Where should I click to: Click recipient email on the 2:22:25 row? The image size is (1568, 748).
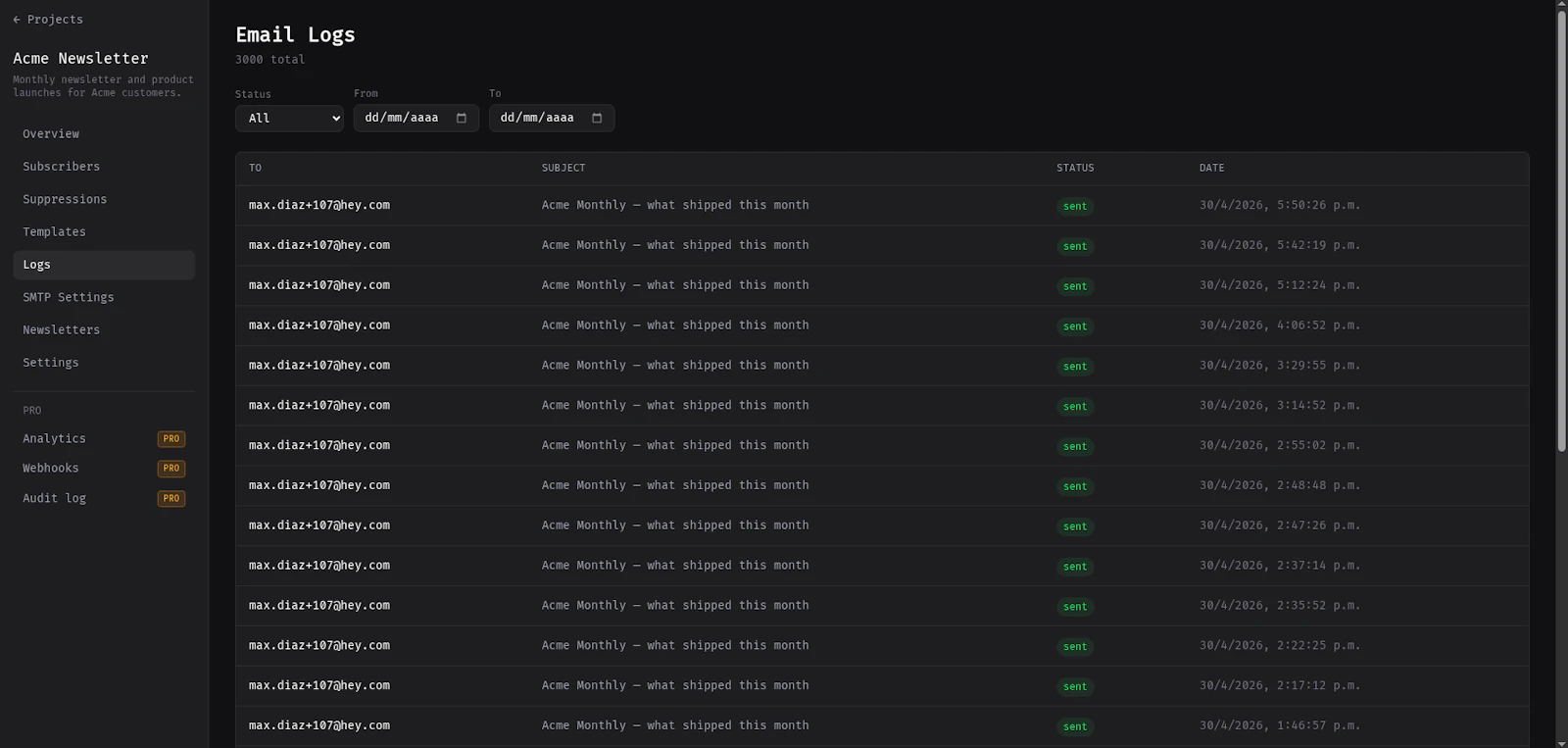pos(319,646)
